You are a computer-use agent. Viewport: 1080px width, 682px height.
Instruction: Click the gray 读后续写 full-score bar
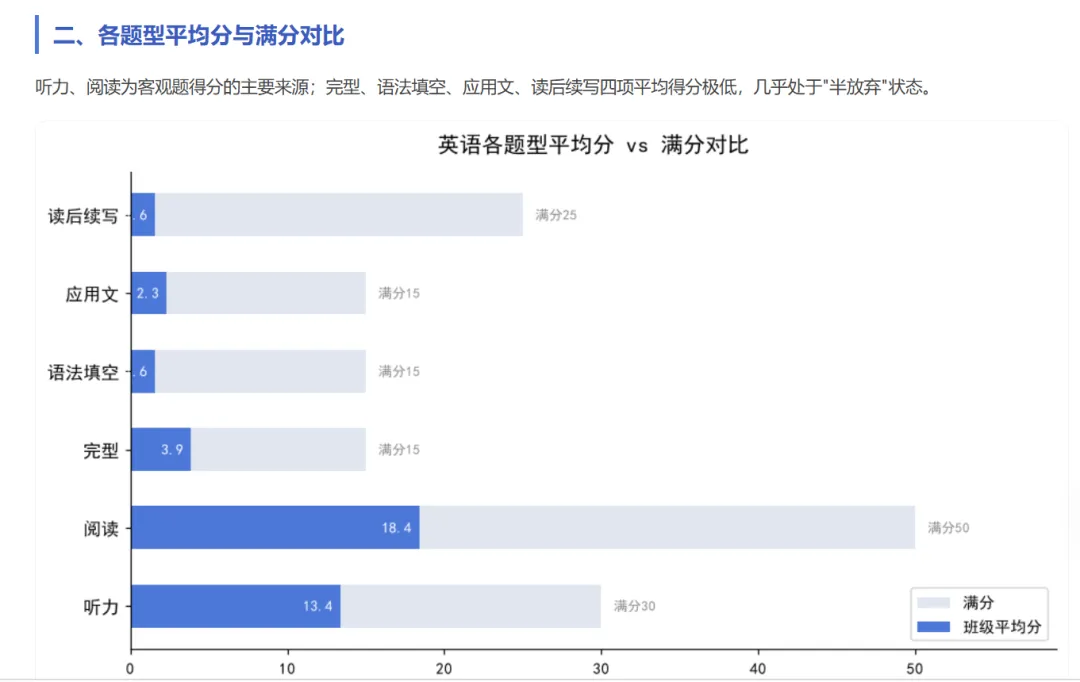coord(339,215)
